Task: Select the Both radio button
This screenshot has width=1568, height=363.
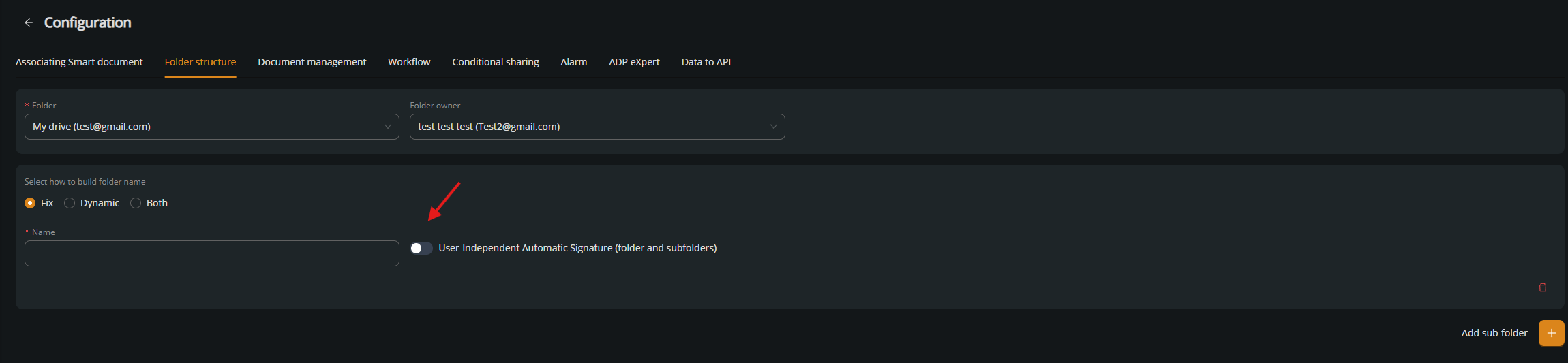Action: (x=136, y=203)
